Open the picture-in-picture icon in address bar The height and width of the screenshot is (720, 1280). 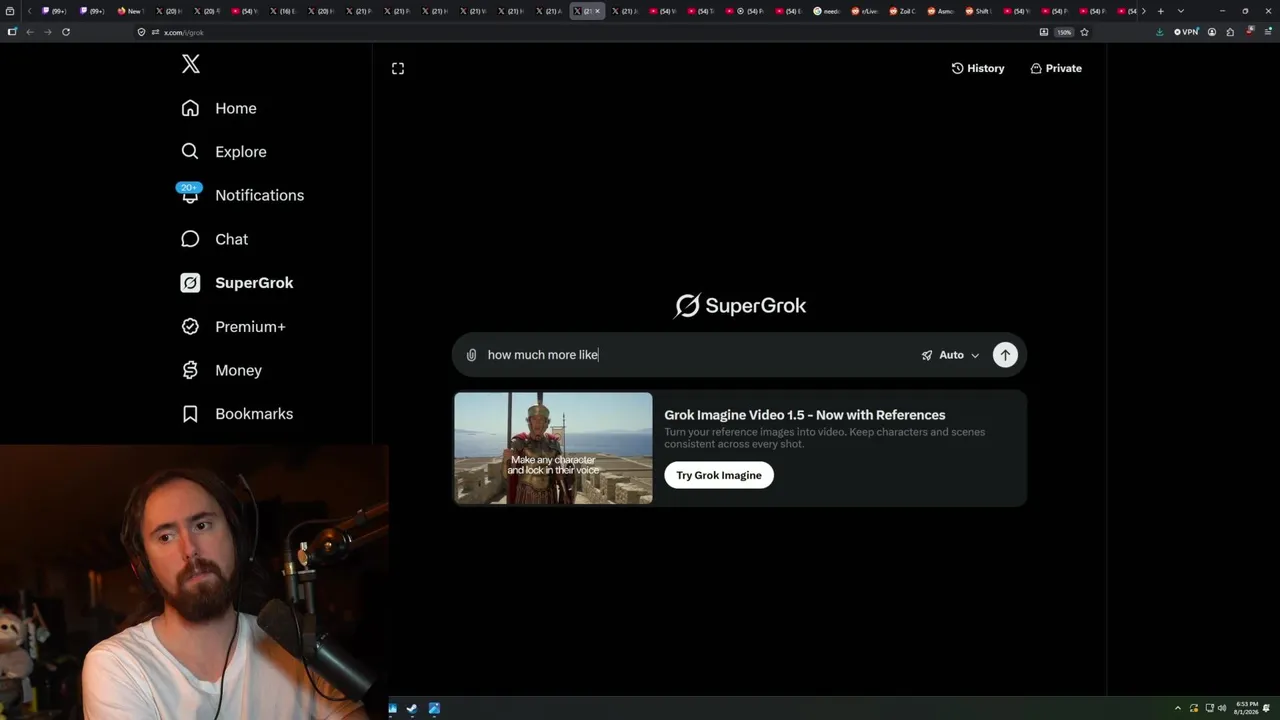[1044, 32]
